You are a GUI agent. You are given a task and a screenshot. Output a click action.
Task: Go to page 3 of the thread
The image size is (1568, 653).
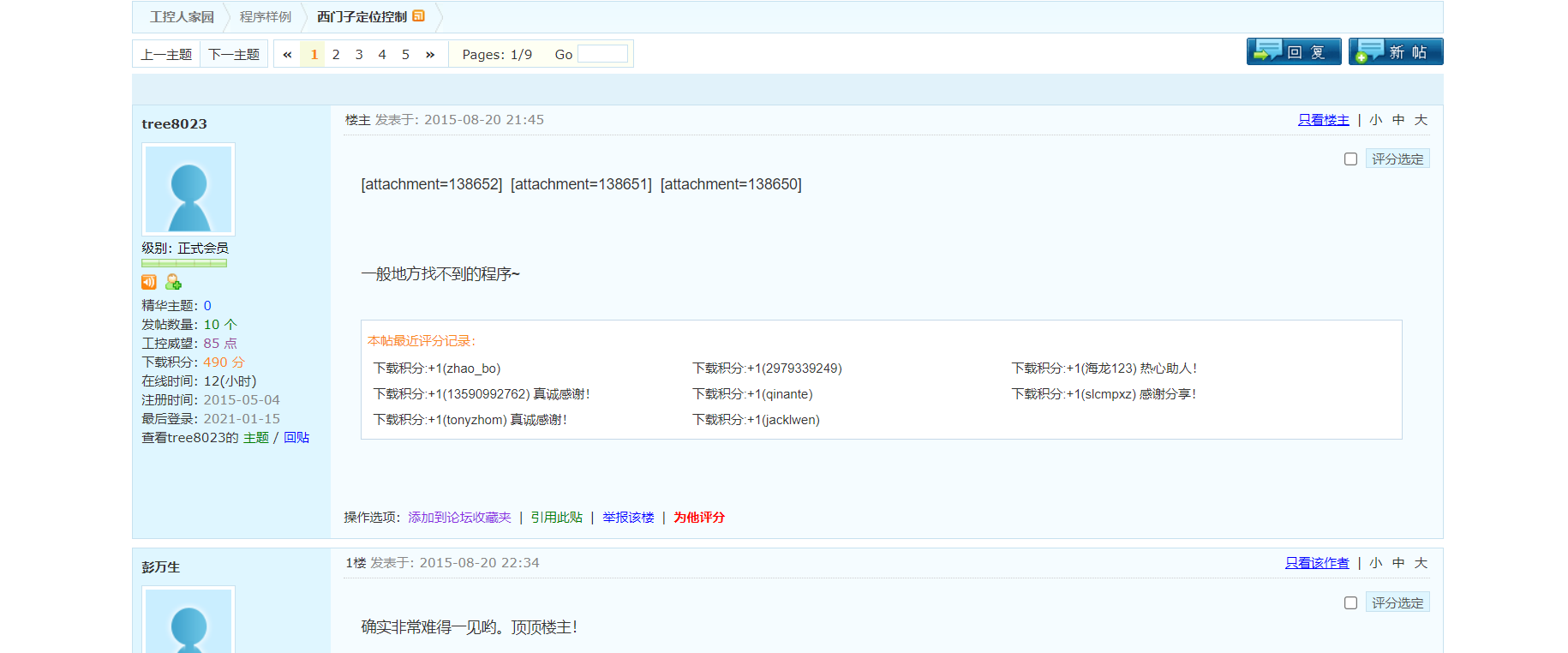tap(359, 54)
